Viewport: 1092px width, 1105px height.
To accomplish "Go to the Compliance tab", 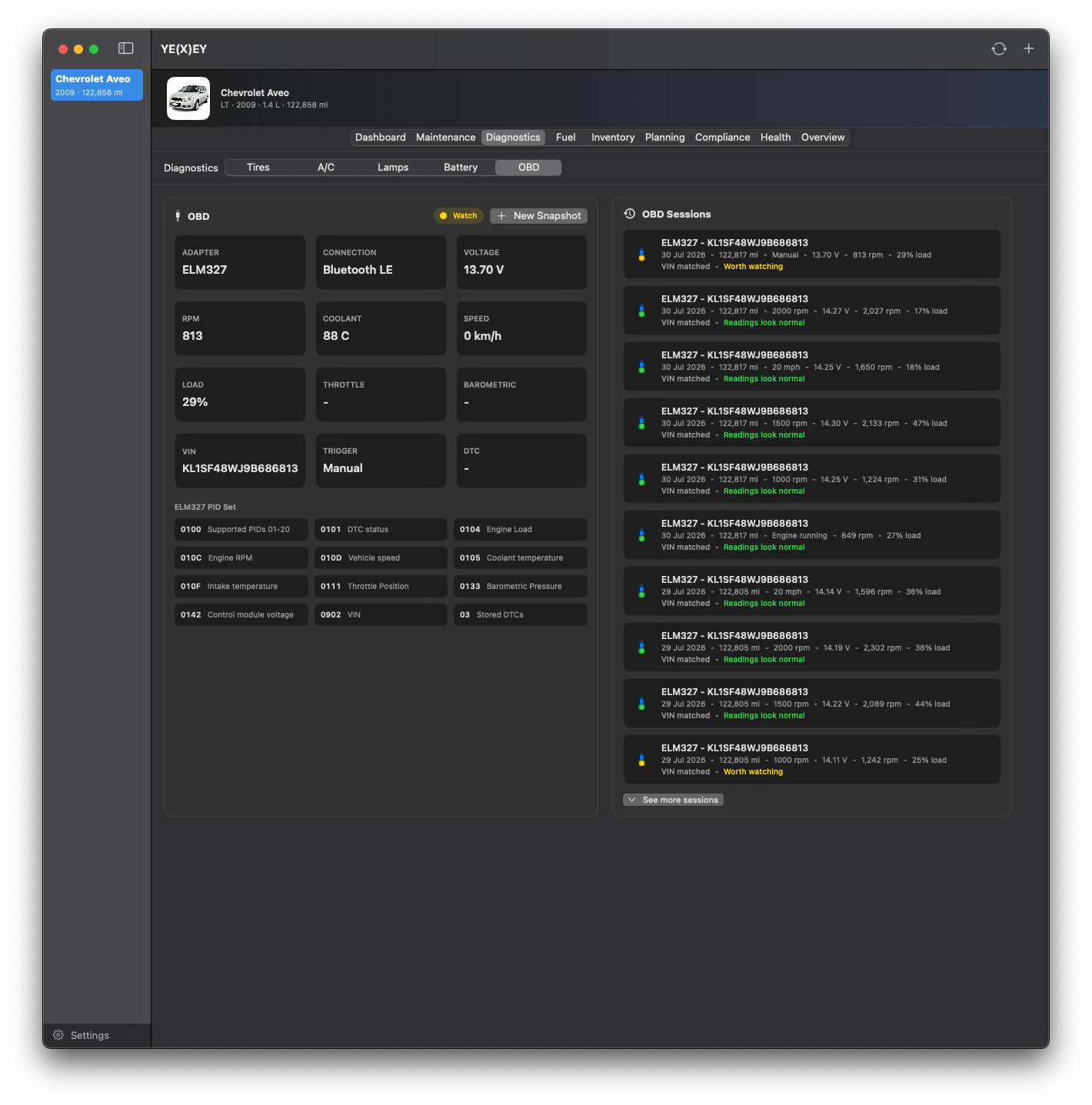I will click(722, 138).
